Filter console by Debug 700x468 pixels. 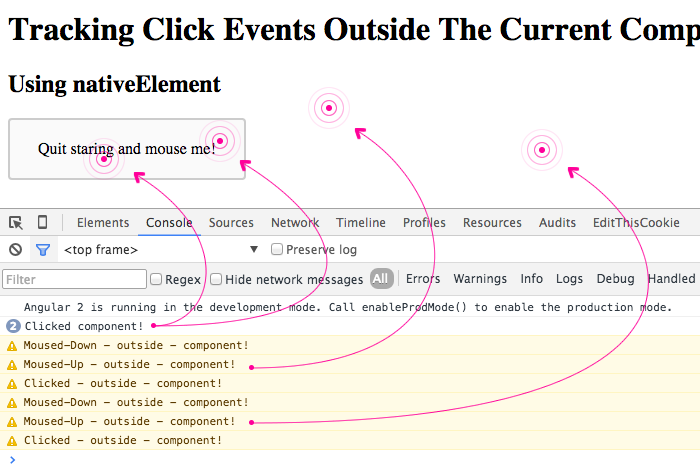615,279
